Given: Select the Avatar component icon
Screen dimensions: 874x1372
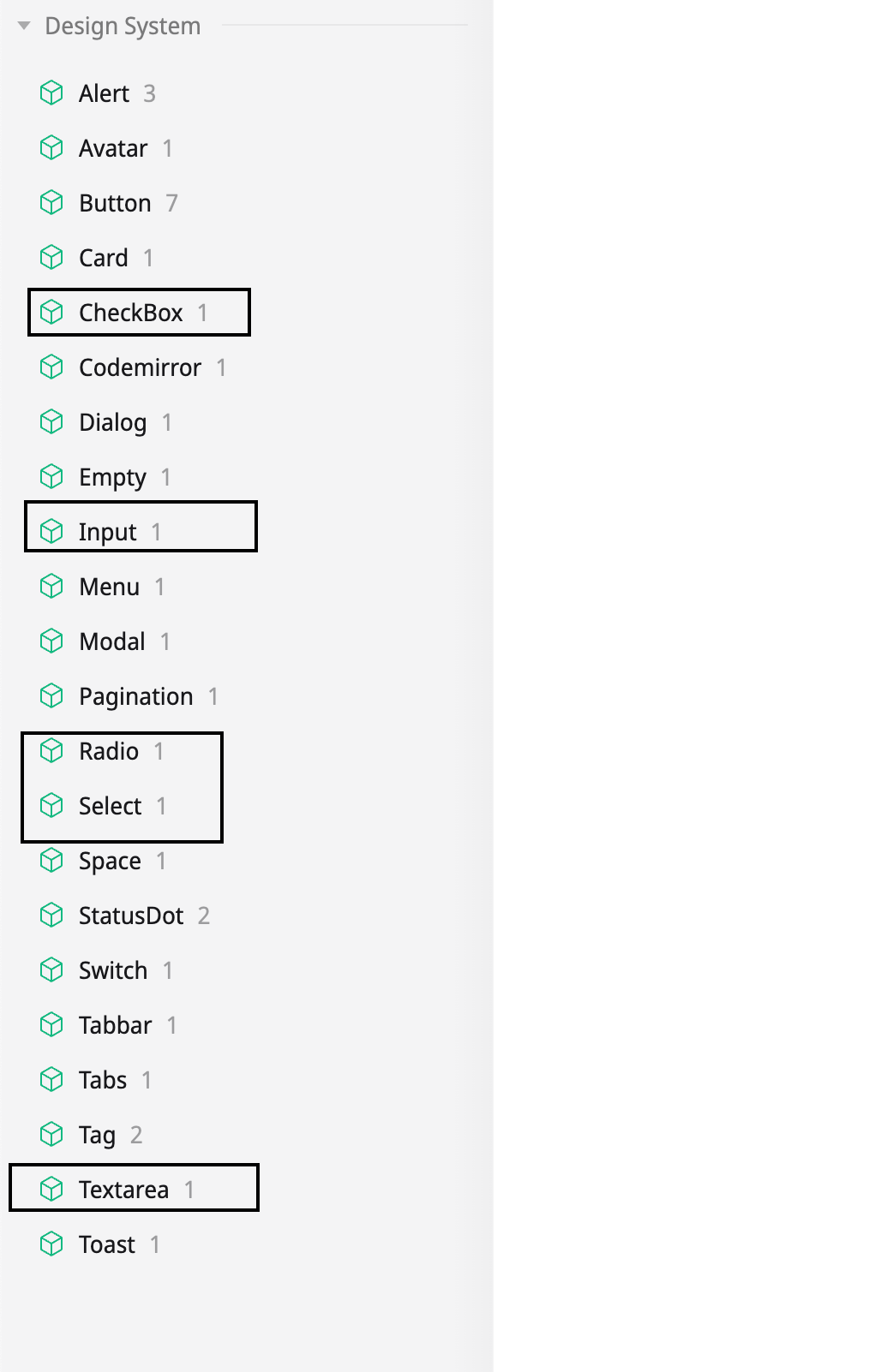Looking at the screenshot, I should tap(52, 148).
